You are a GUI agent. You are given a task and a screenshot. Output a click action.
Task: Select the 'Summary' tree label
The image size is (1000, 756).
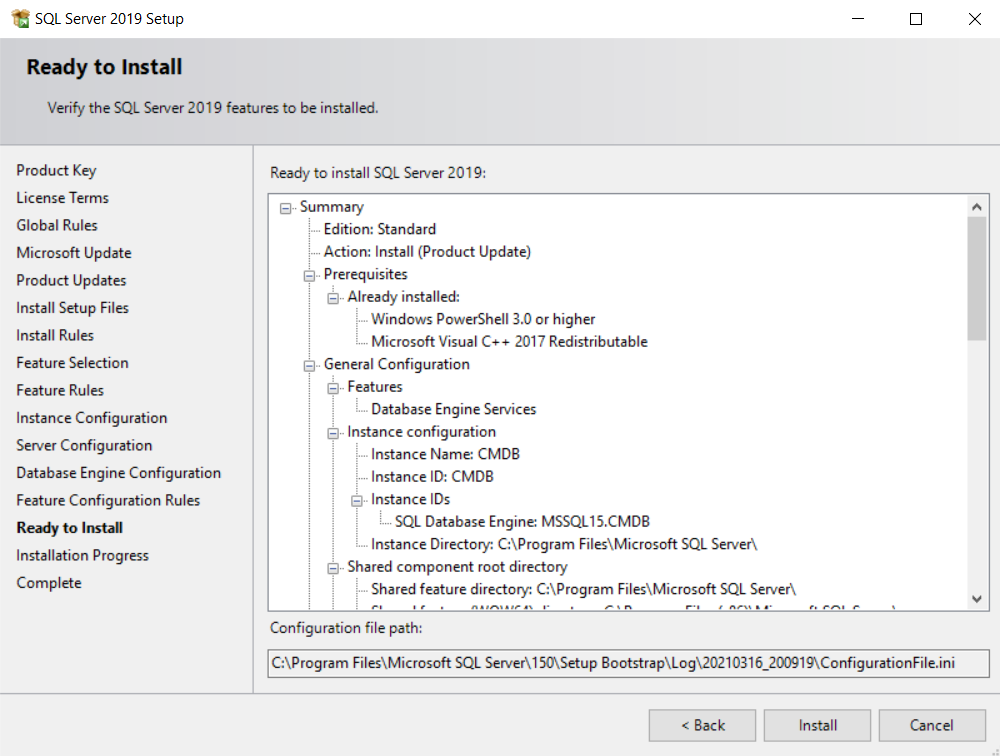[332, 207]
